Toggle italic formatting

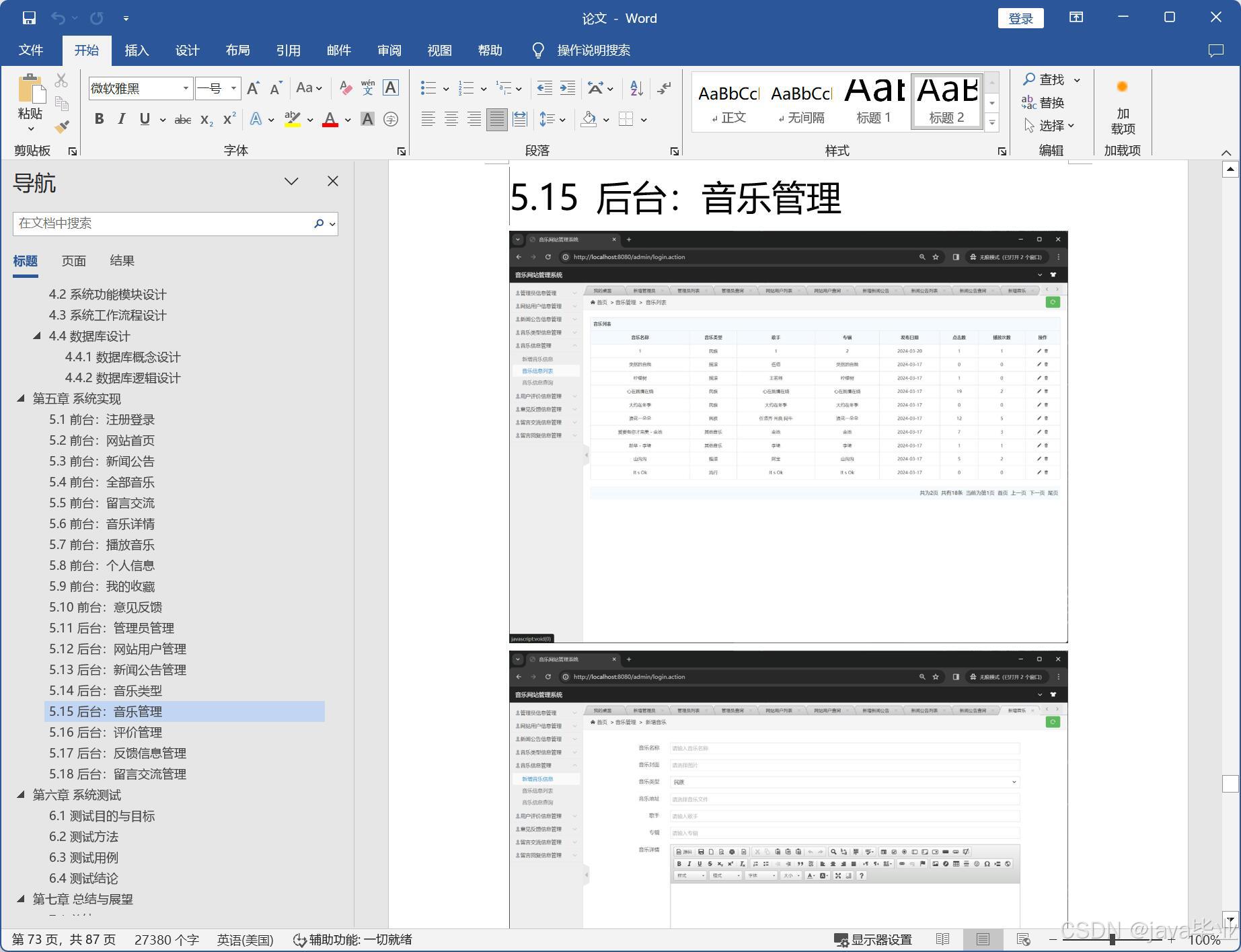pyautogui.click(x=122, y=120)
